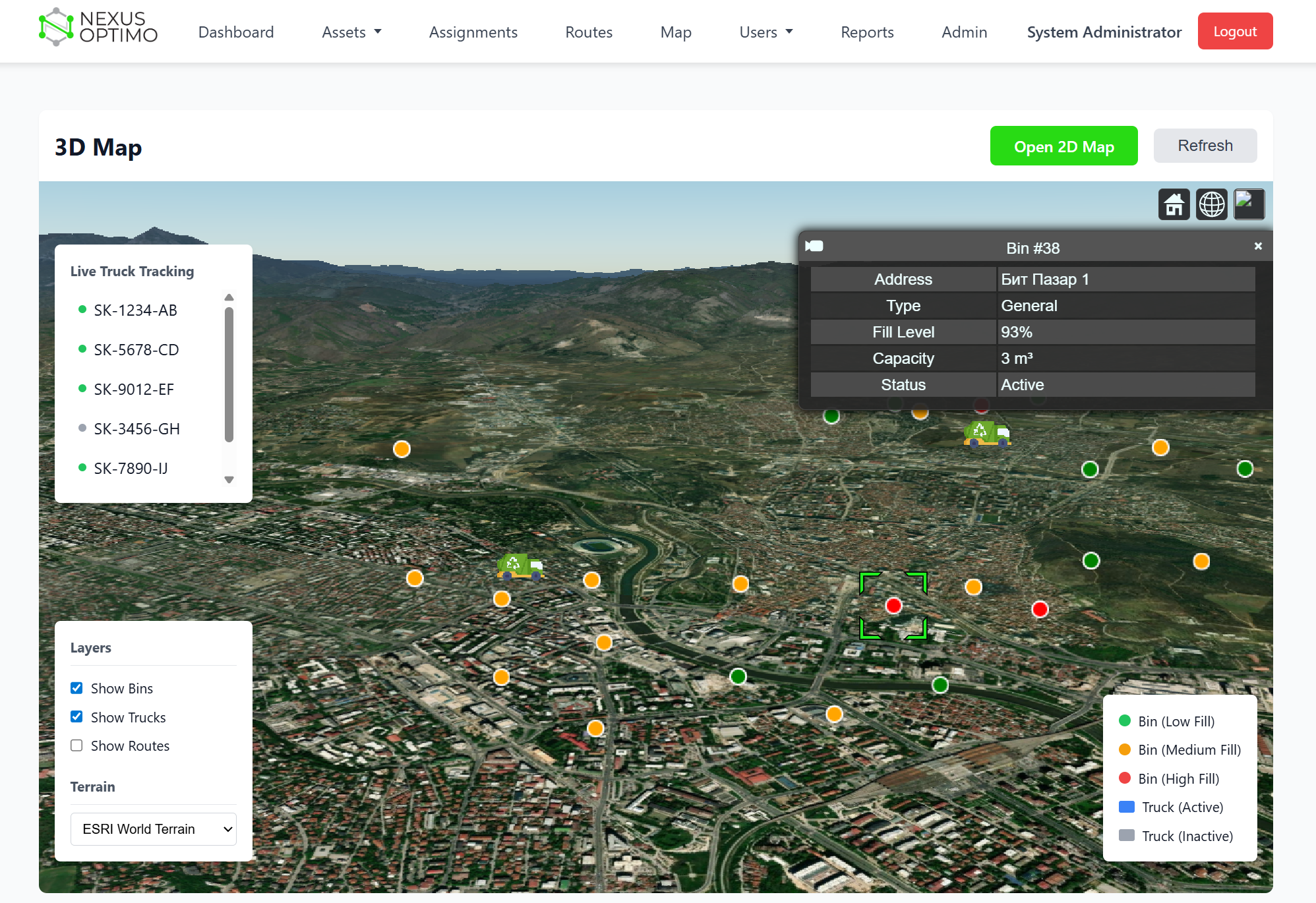Click the Open 2D Map button
1316x903 pixels.
tap(1063, 146)
